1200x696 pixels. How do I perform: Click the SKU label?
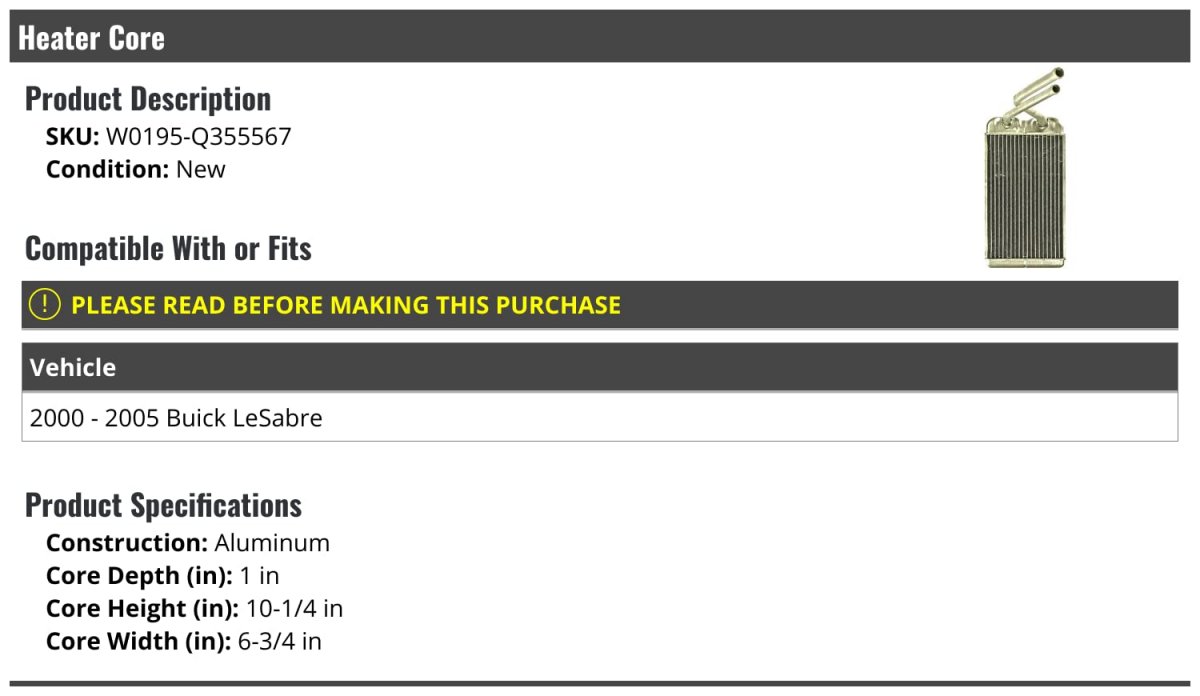(x=73, y=137)
